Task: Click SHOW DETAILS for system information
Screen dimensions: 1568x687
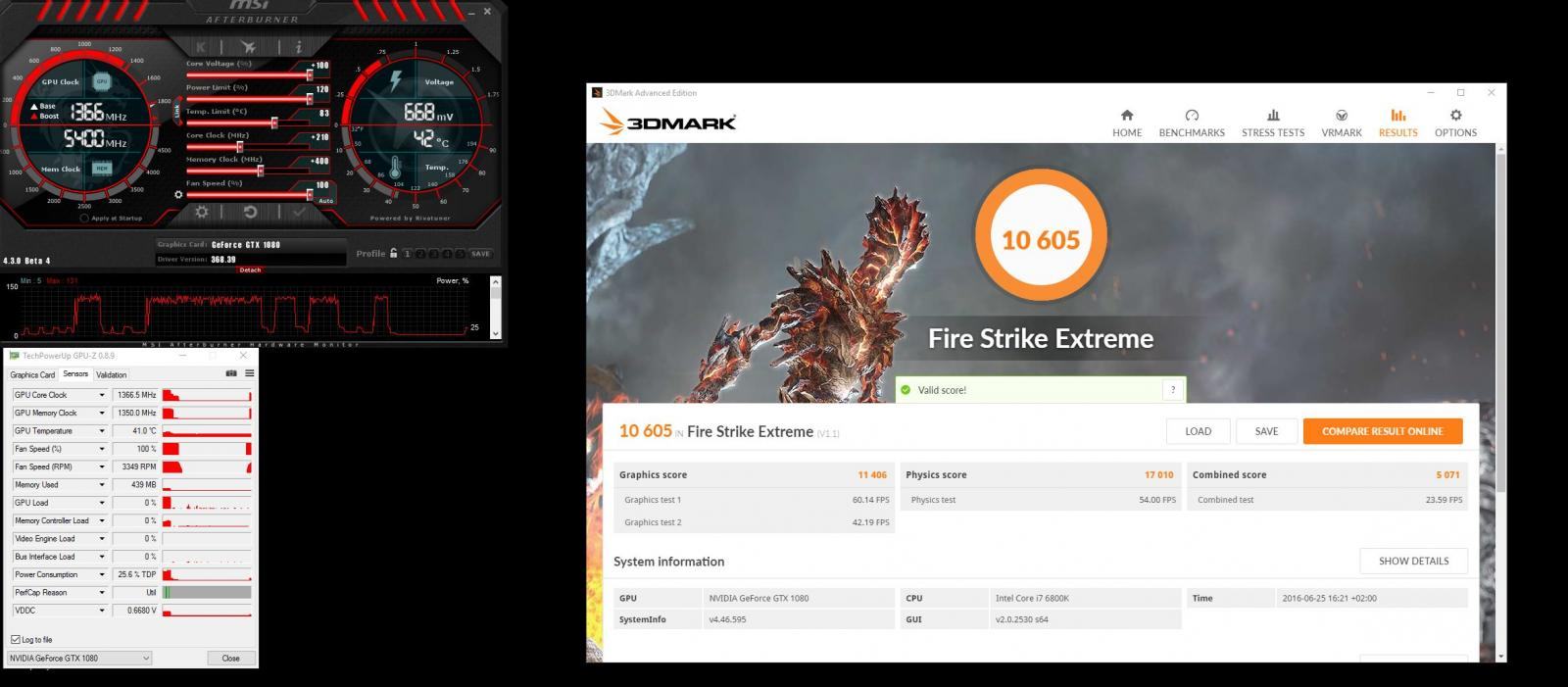Action: (x=1413, y=561)
